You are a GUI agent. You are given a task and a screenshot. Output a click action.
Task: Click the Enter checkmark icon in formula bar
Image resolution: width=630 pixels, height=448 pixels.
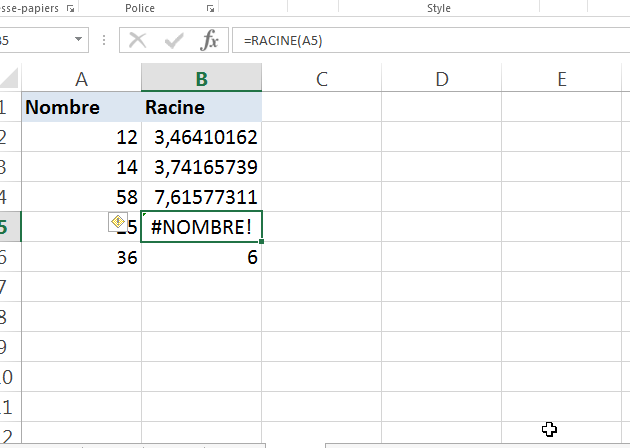[174, 41]
